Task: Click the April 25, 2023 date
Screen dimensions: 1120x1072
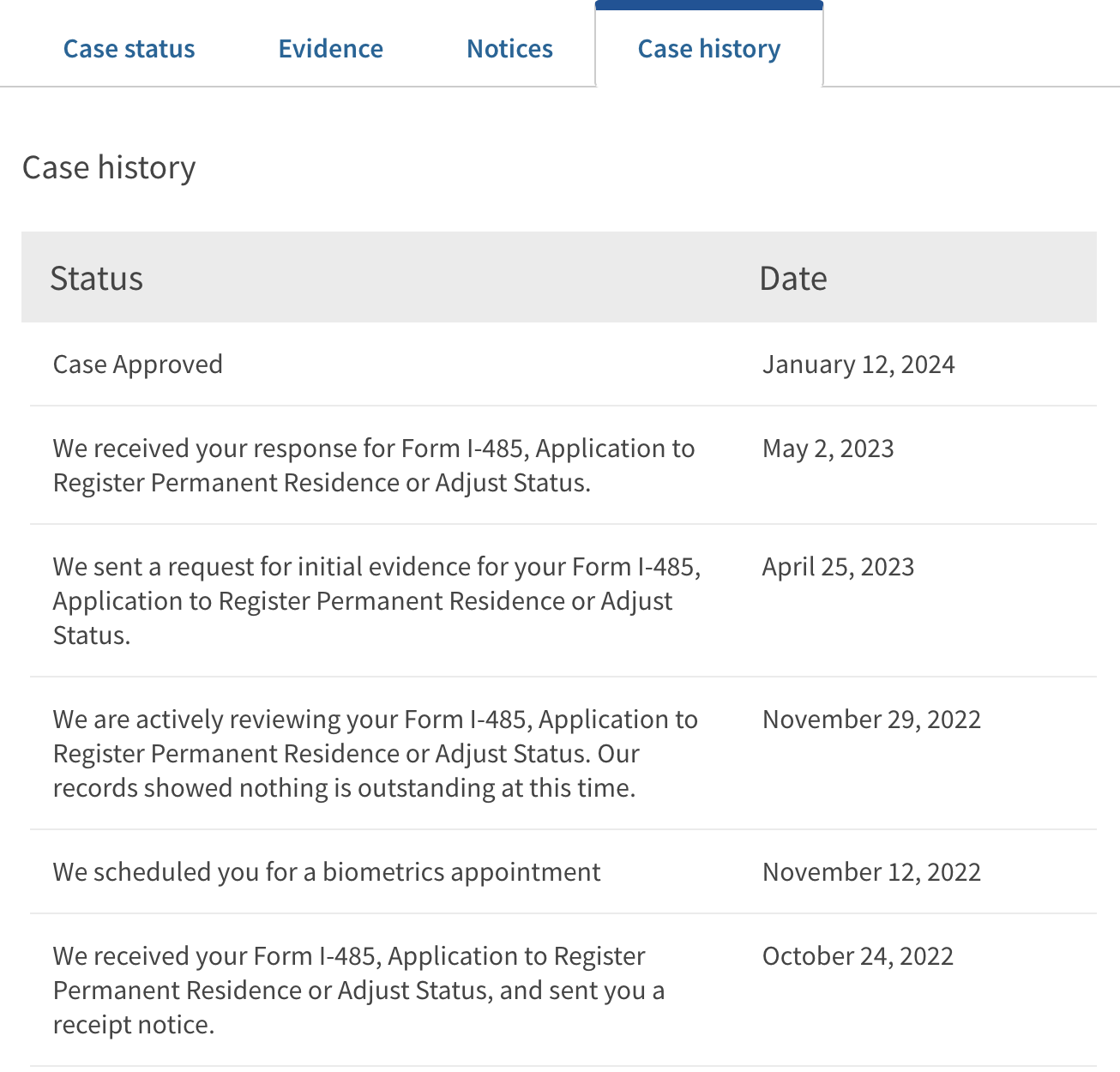Action: tap(838, 567)
